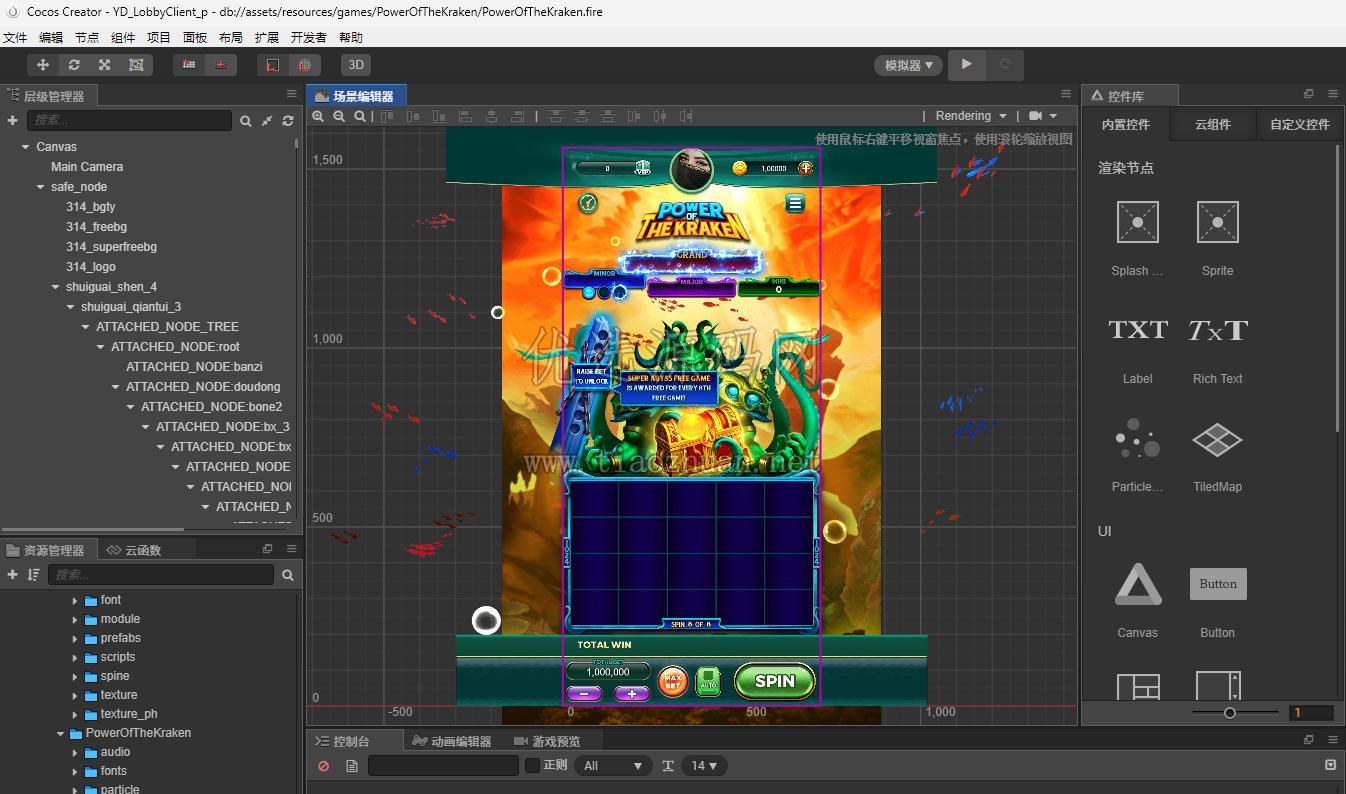Select the Rotate transform tool
Image resolution: width=1346 pixels, height=794 pixels.
pos(74,65)
